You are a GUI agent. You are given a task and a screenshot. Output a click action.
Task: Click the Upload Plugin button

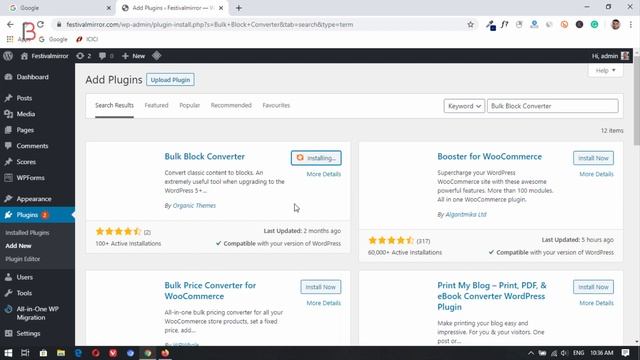[x=170, y=80]
